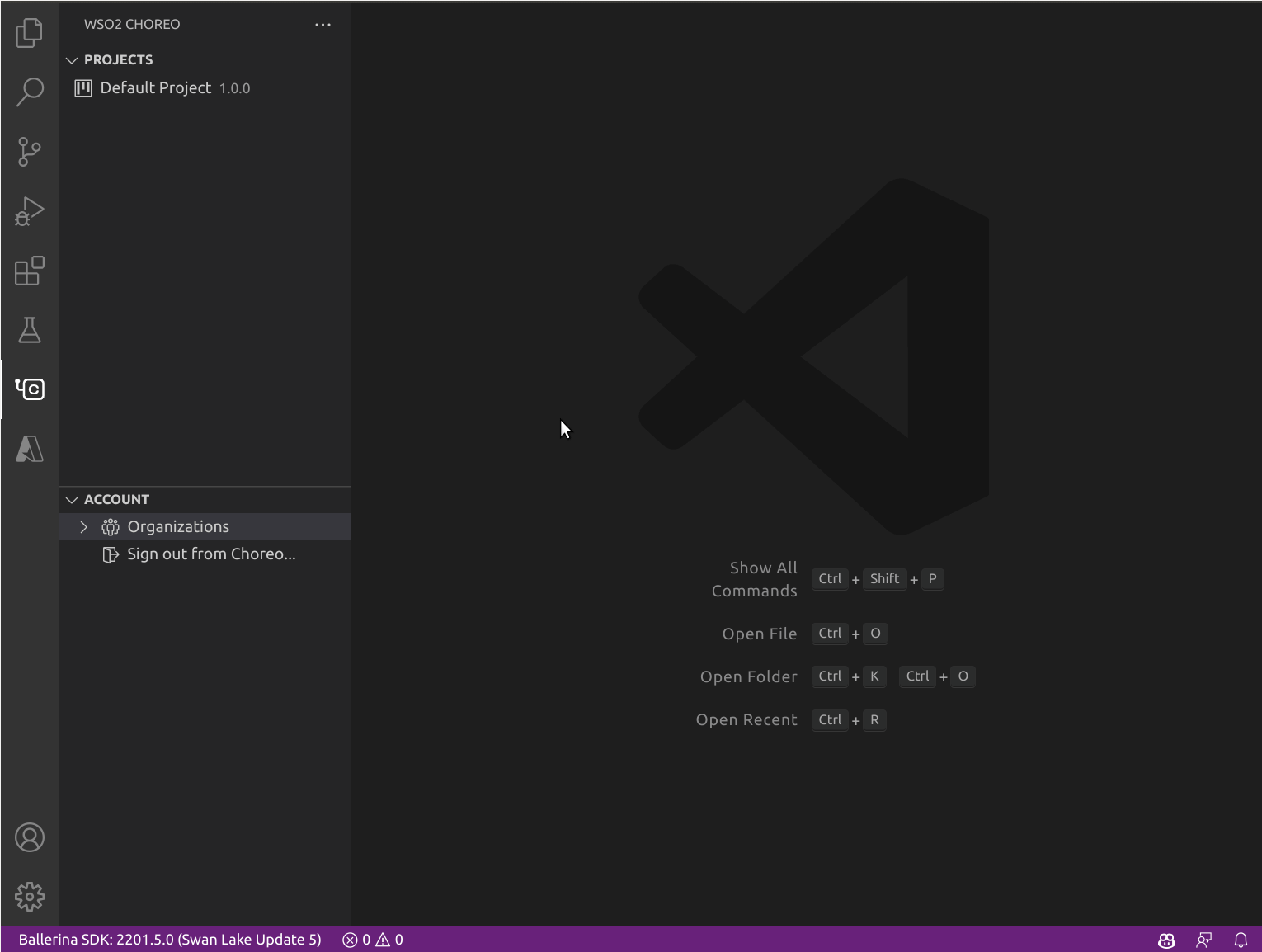Open the Extensions view
This screenshot has height=952, width=1262.
30,271
